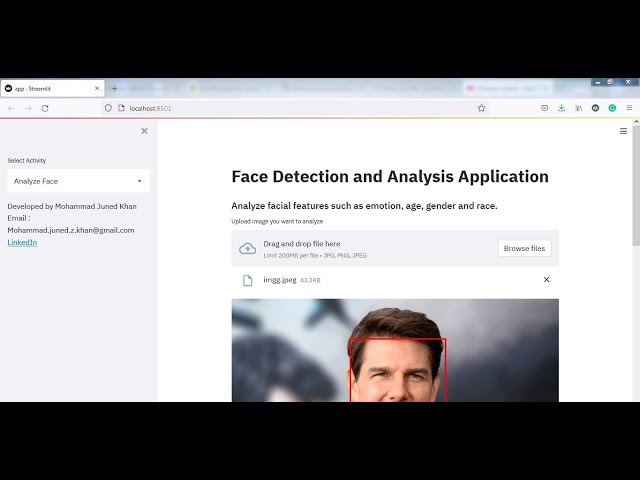Click the Streamlit favicon on the browser tab
This screenshot has height=480, width=640.
(9, 88)
